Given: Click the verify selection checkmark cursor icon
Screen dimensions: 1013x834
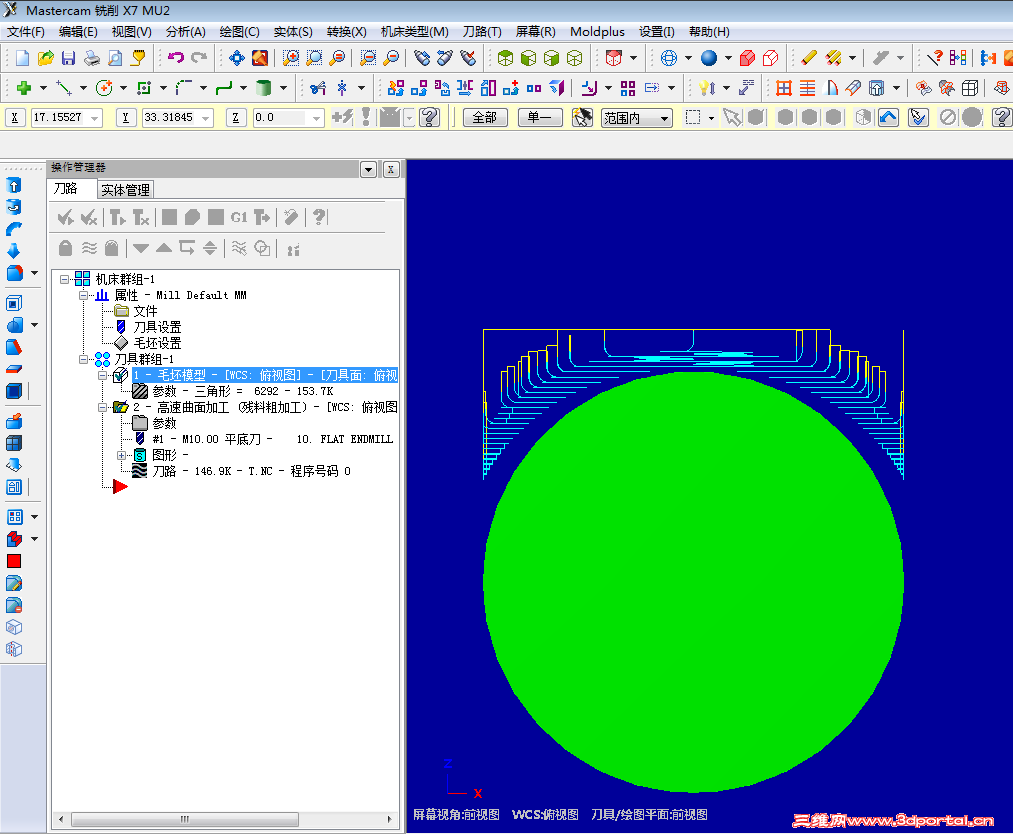Looking at the screenshot, I should point(918,117).
